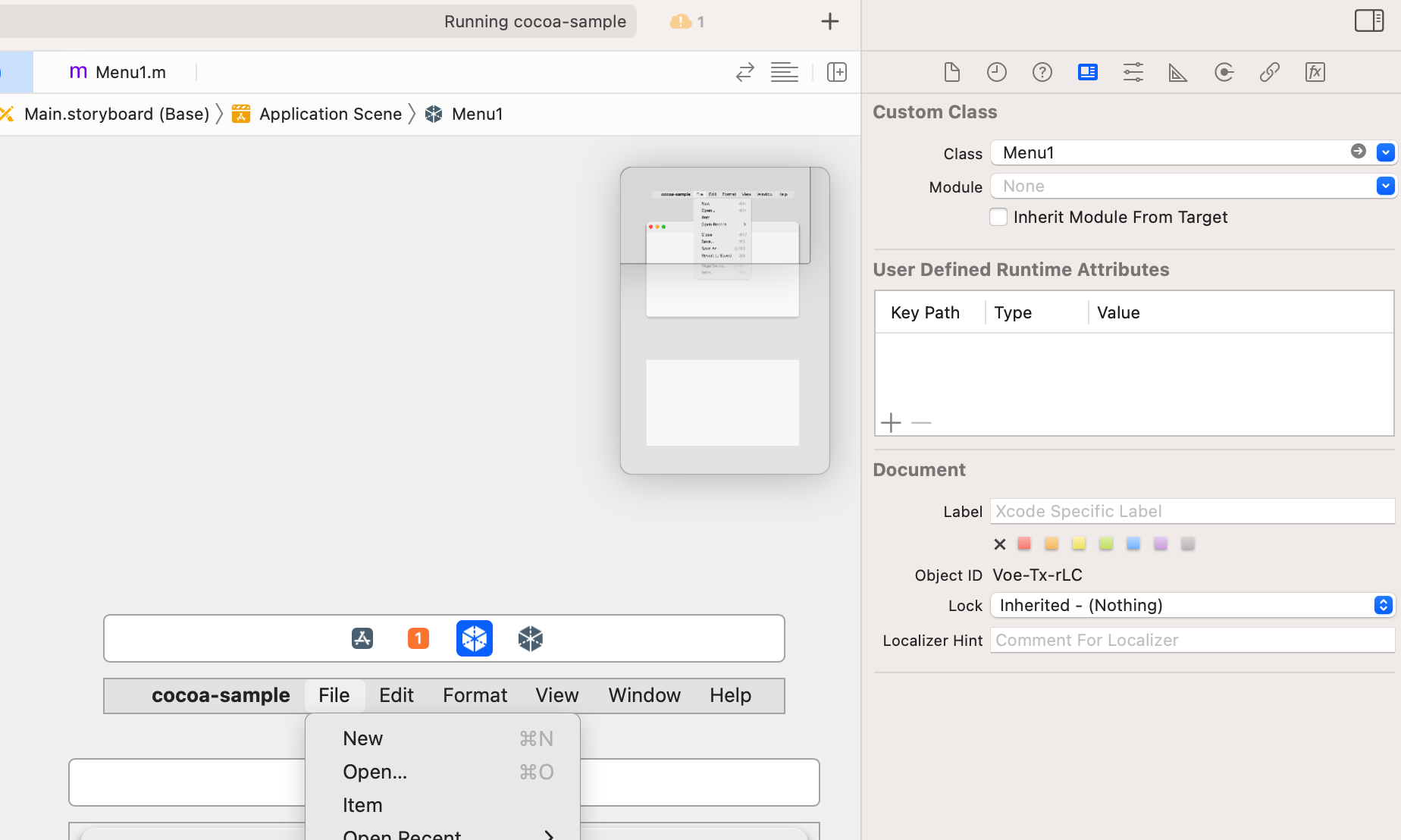Click the Xcode Specific Label field
The width and height of the screenshot is (1401, 840).
1191,511
